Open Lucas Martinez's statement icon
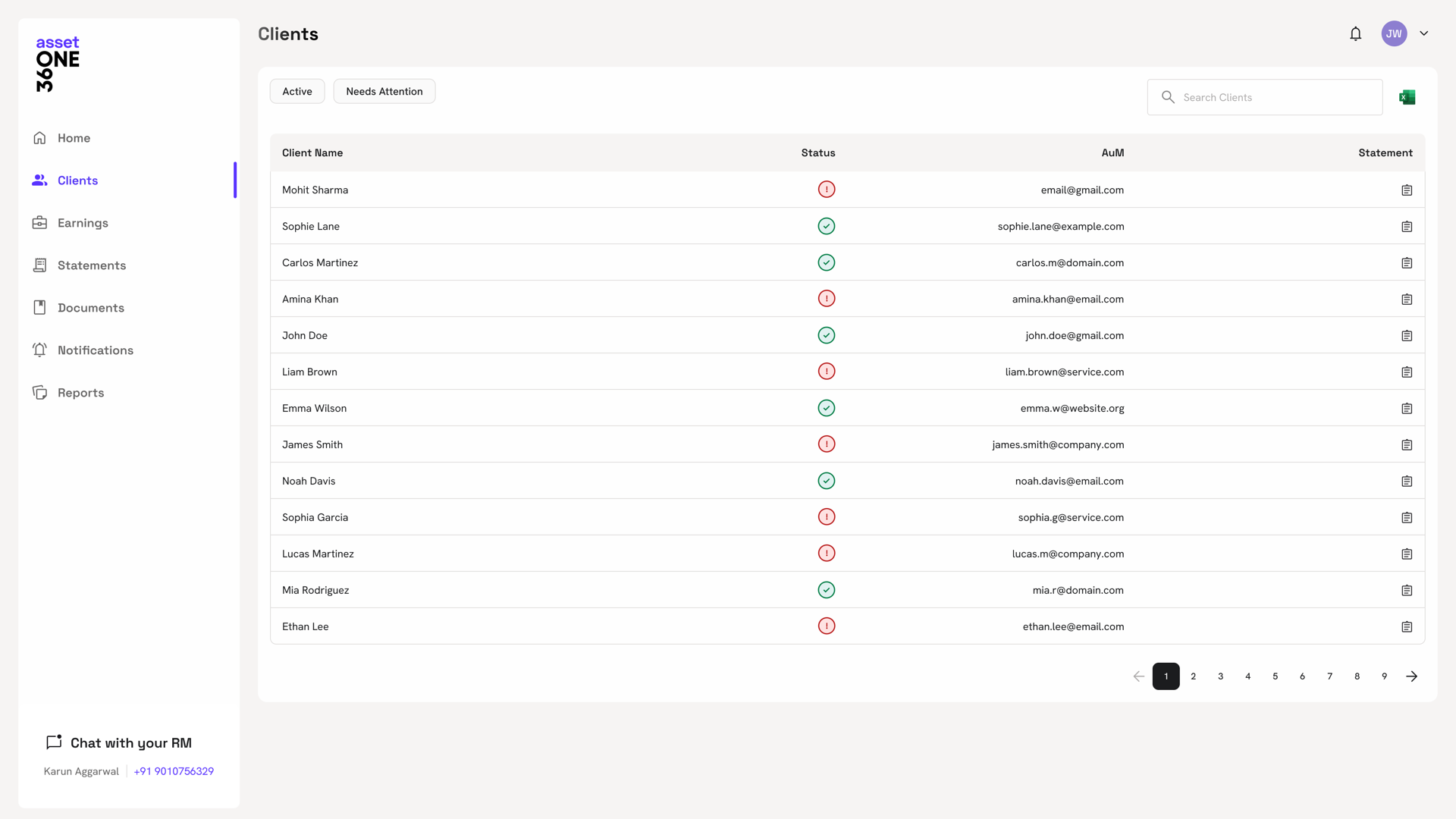The width and height of the screenshot is (1456, 819). tap(1407, 554)
